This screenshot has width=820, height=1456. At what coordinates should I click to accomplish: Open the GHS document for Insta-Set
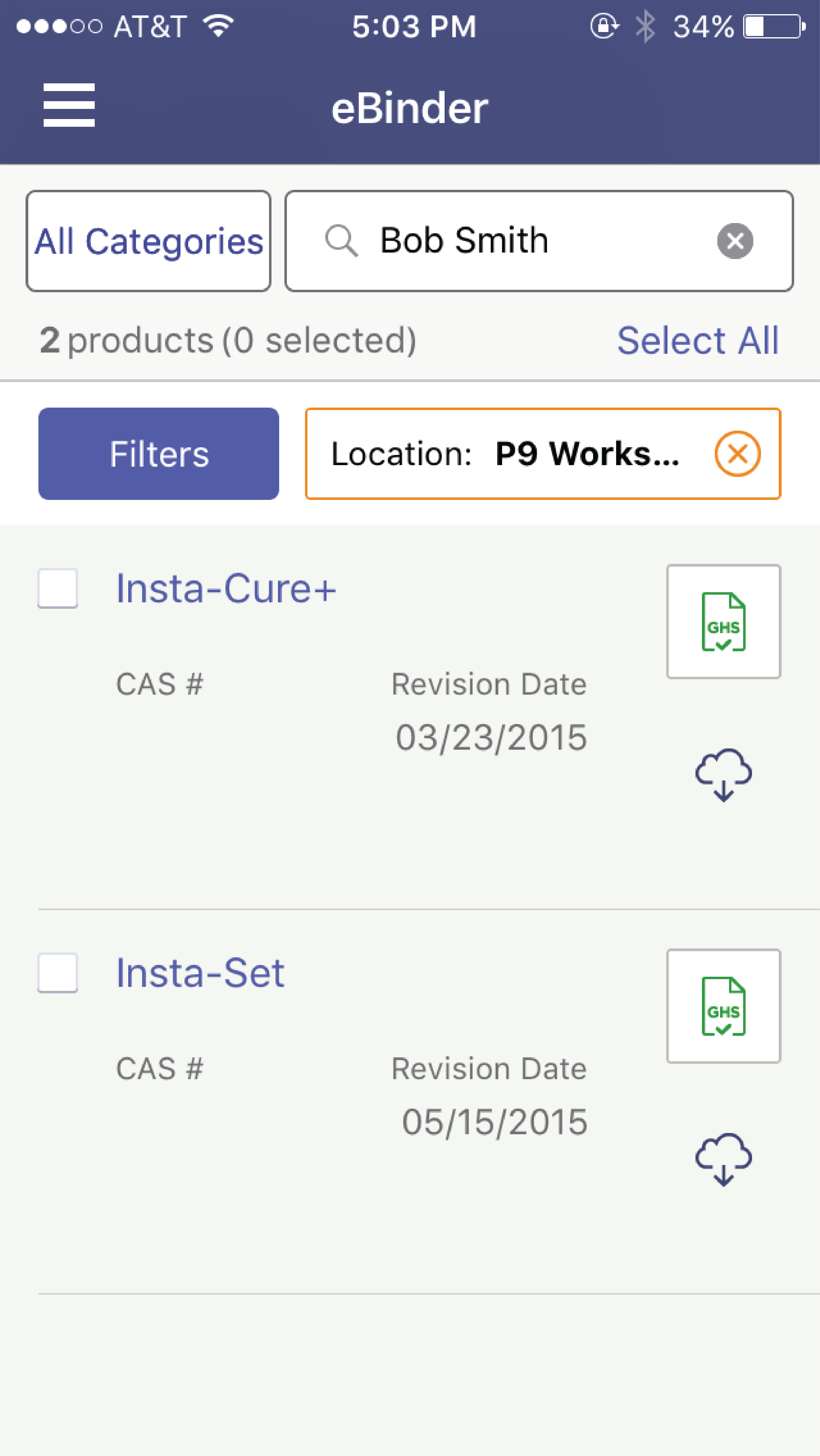pos(723,1006)
